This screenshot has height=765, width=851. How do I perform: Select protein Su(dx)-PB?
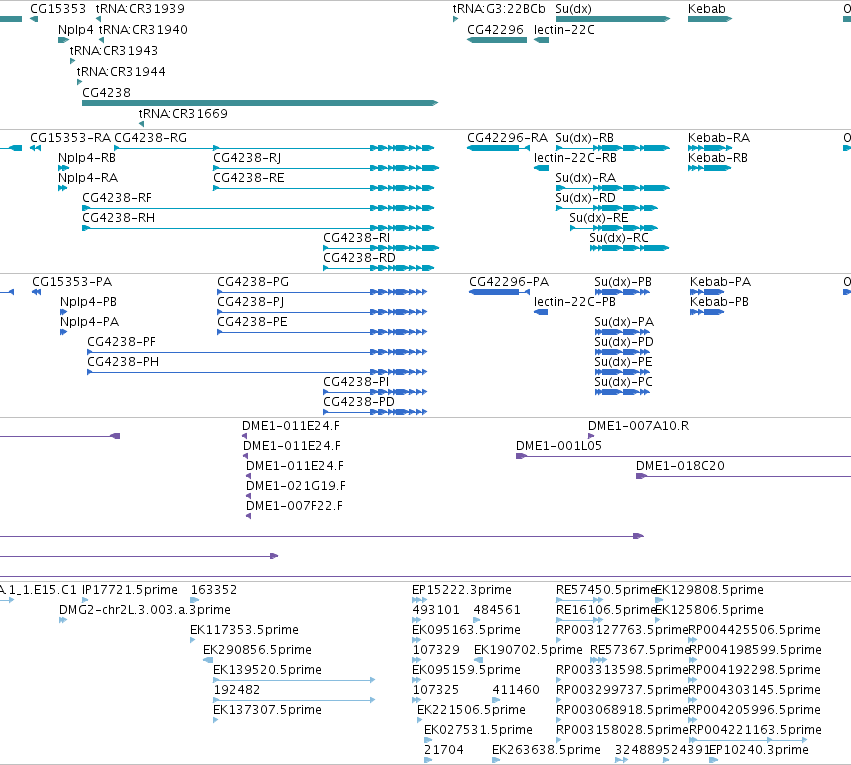point(623,282)
